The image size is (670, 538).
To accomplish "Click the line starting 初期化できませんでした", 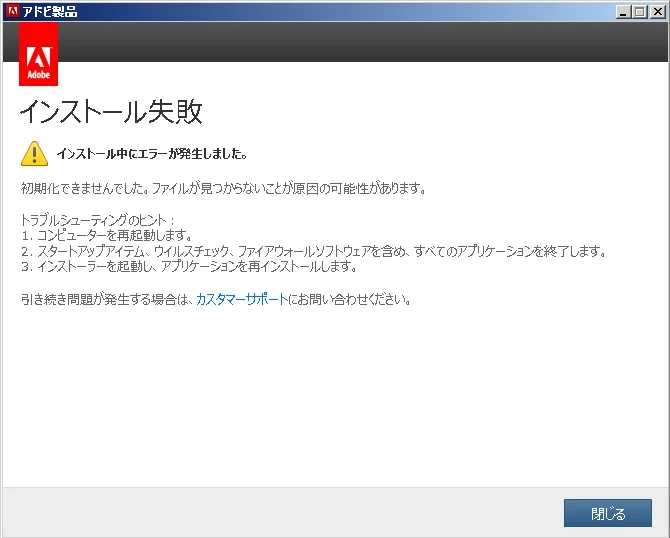I will tap(223, 188).
